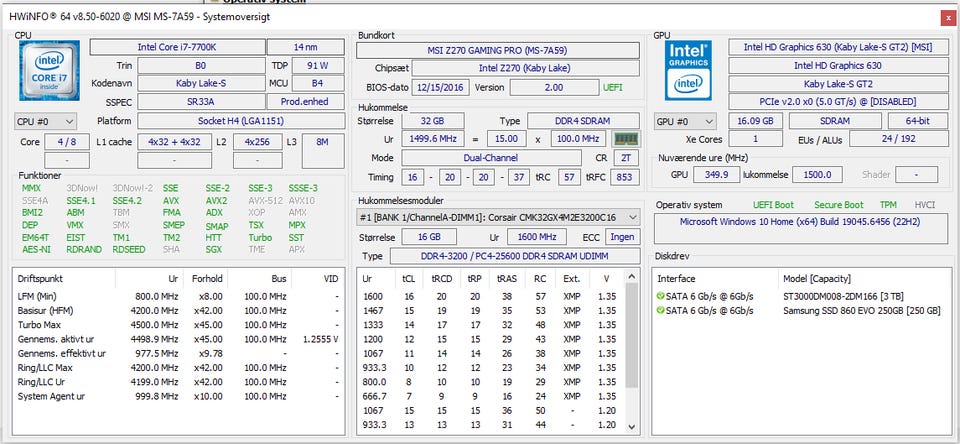Click the MSI Z270 GAMING PRO motherboard field
The image size is (960, 444).
498,50
